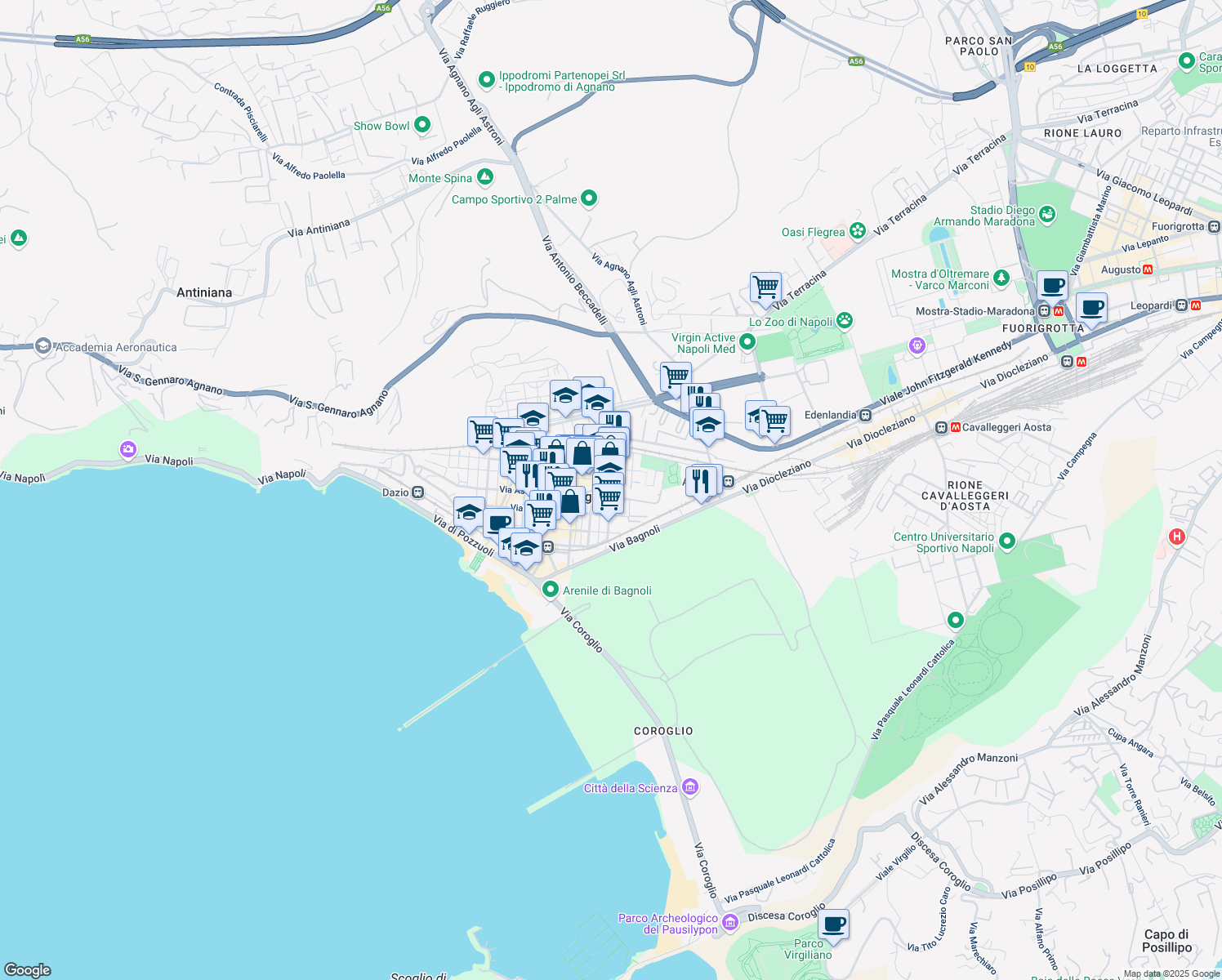The width and height of the screenshot is (1222, 980).
Task: Click the Antiniana neighborhood label
Action: tap(204, 292)
